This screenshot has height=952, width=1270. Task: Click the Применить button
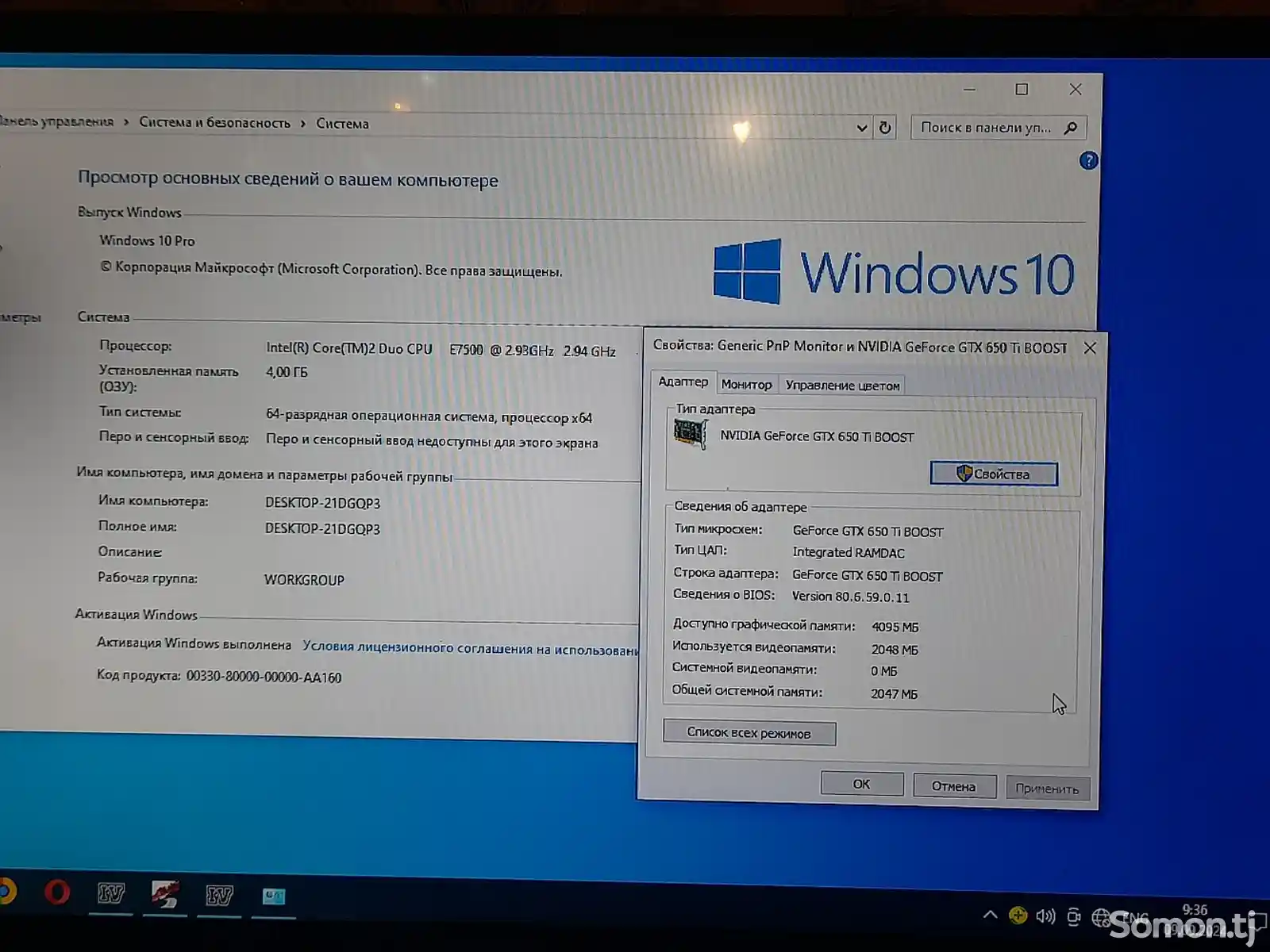1047,789
